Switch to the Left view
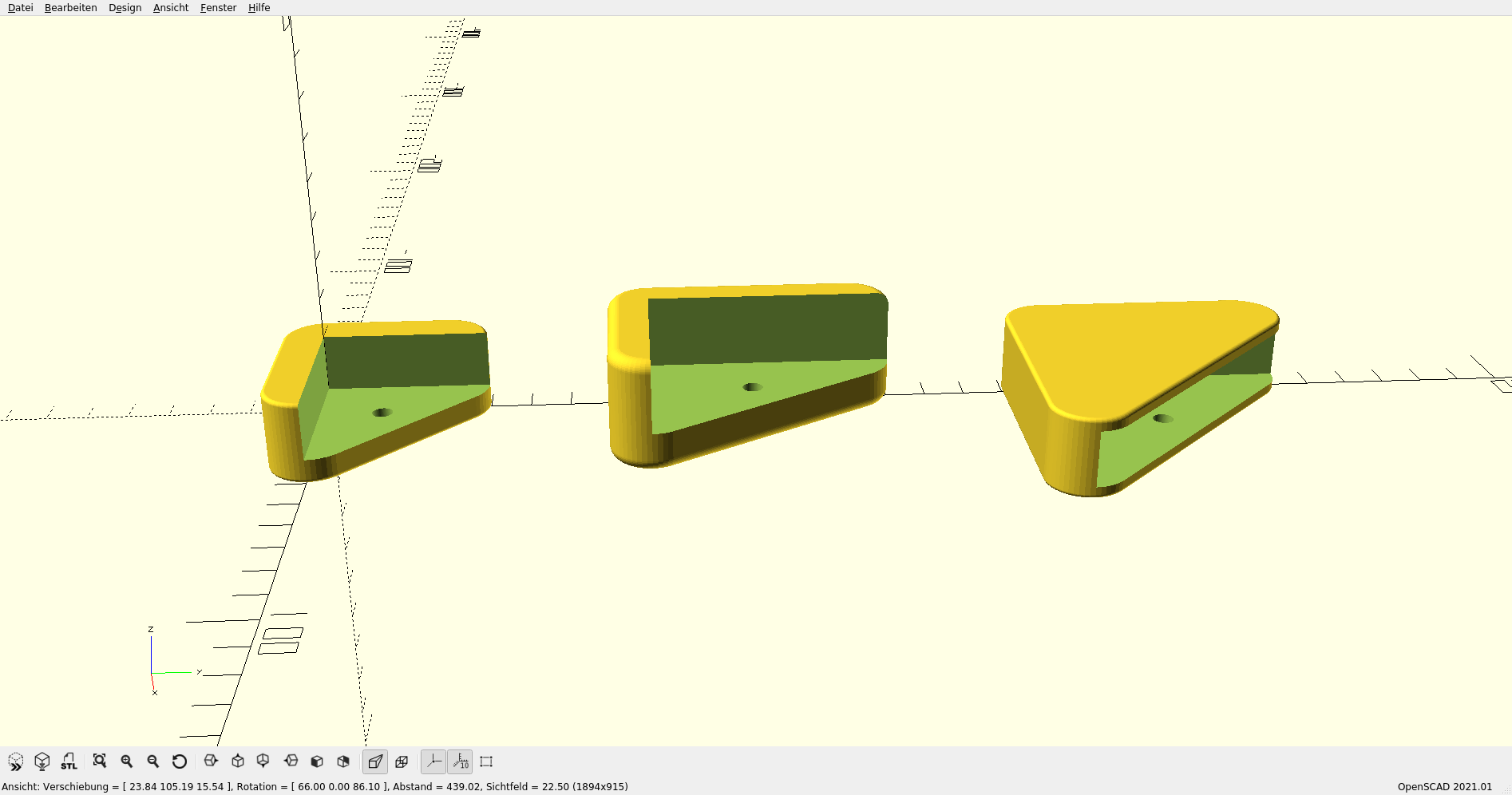The width and height of the screenshot is (1512, 795). tap(291, 761)
